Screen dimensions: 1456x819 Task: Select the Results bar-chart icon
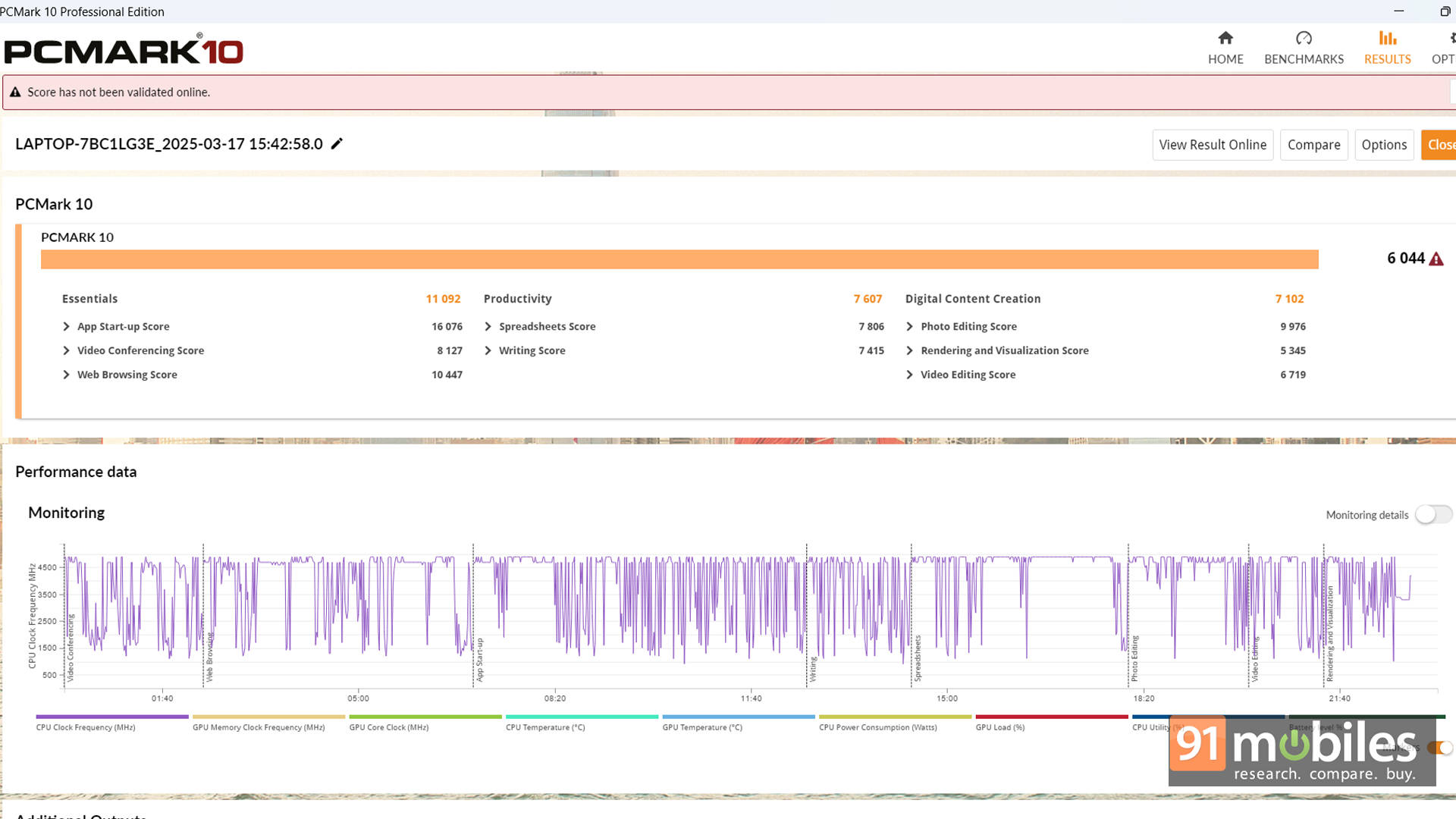pyautogui.click(x=1387, y=38)
